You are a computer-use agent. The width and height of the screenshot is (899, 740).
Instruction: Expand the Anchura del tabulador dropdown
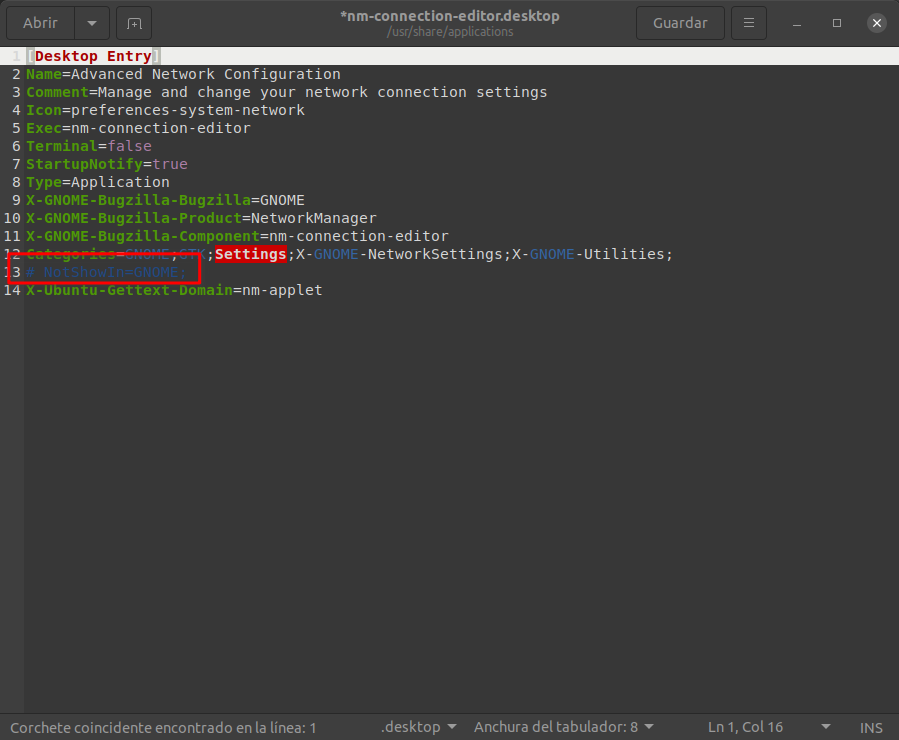coord(564,727)
